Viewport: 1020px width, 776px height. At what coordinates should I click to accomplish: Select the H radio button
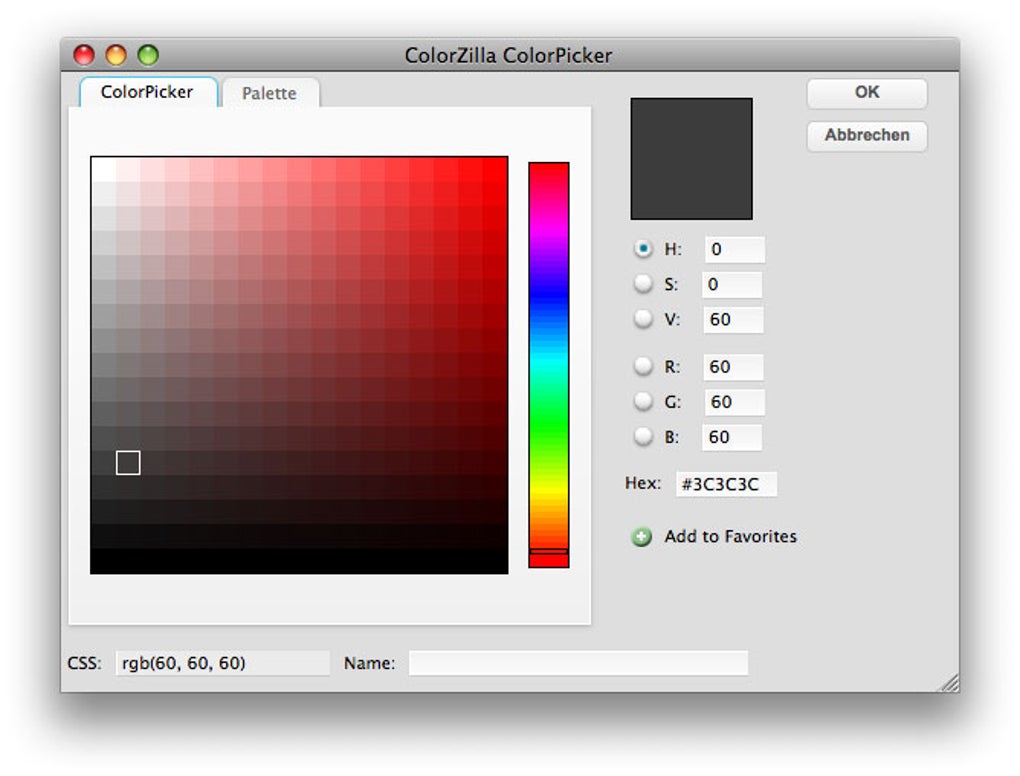point(644,249)
